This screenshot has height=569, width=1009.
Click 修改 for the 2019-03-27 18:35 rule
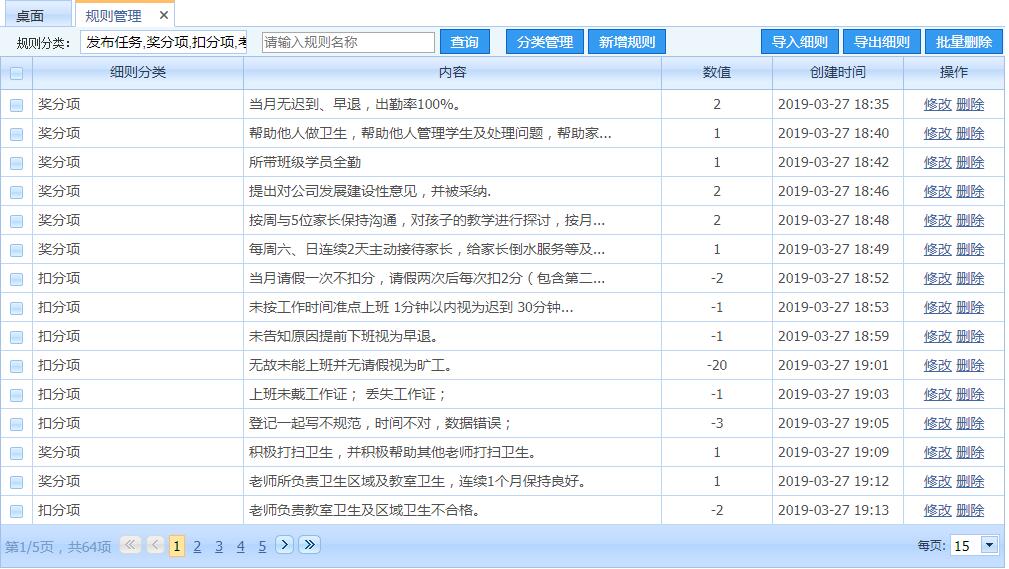(x=937, y=104)
